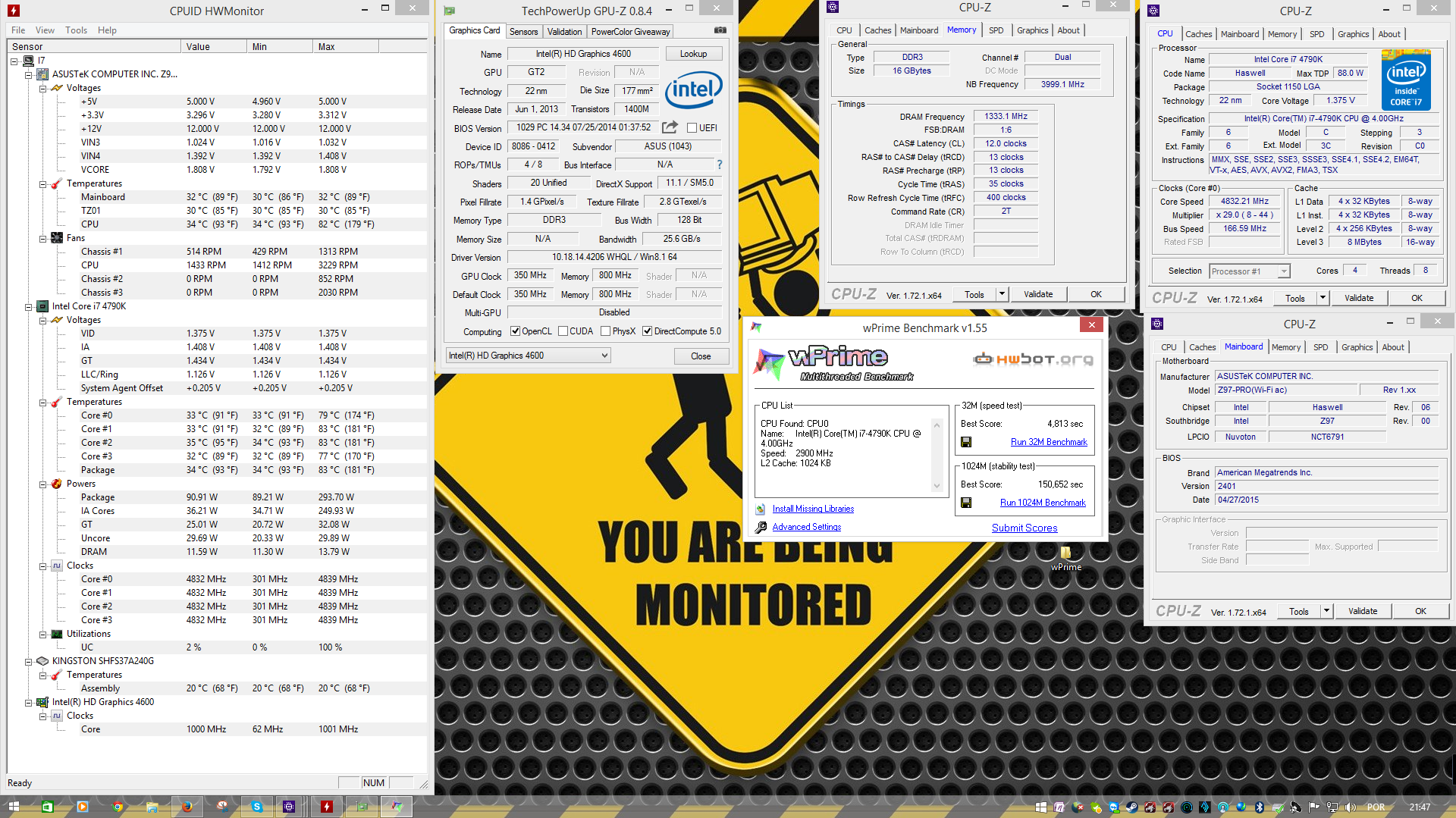Open Google Chrome from the taskbar
Screen dimensions: 1456x818
[118, 807]
